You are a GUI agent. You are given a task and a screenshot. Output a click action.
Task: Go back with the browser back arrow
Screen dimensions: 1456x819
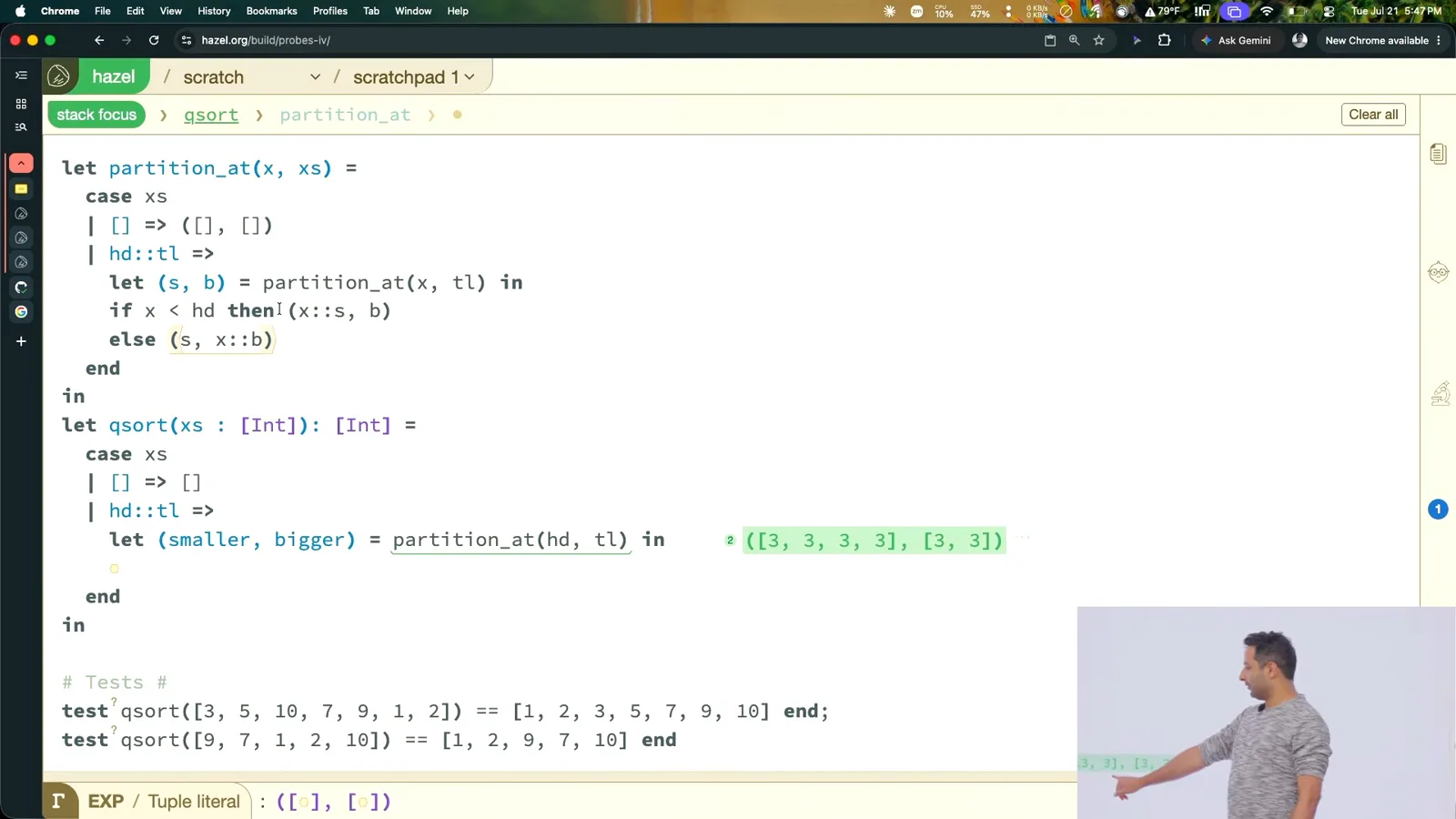(x=99, y=40)
